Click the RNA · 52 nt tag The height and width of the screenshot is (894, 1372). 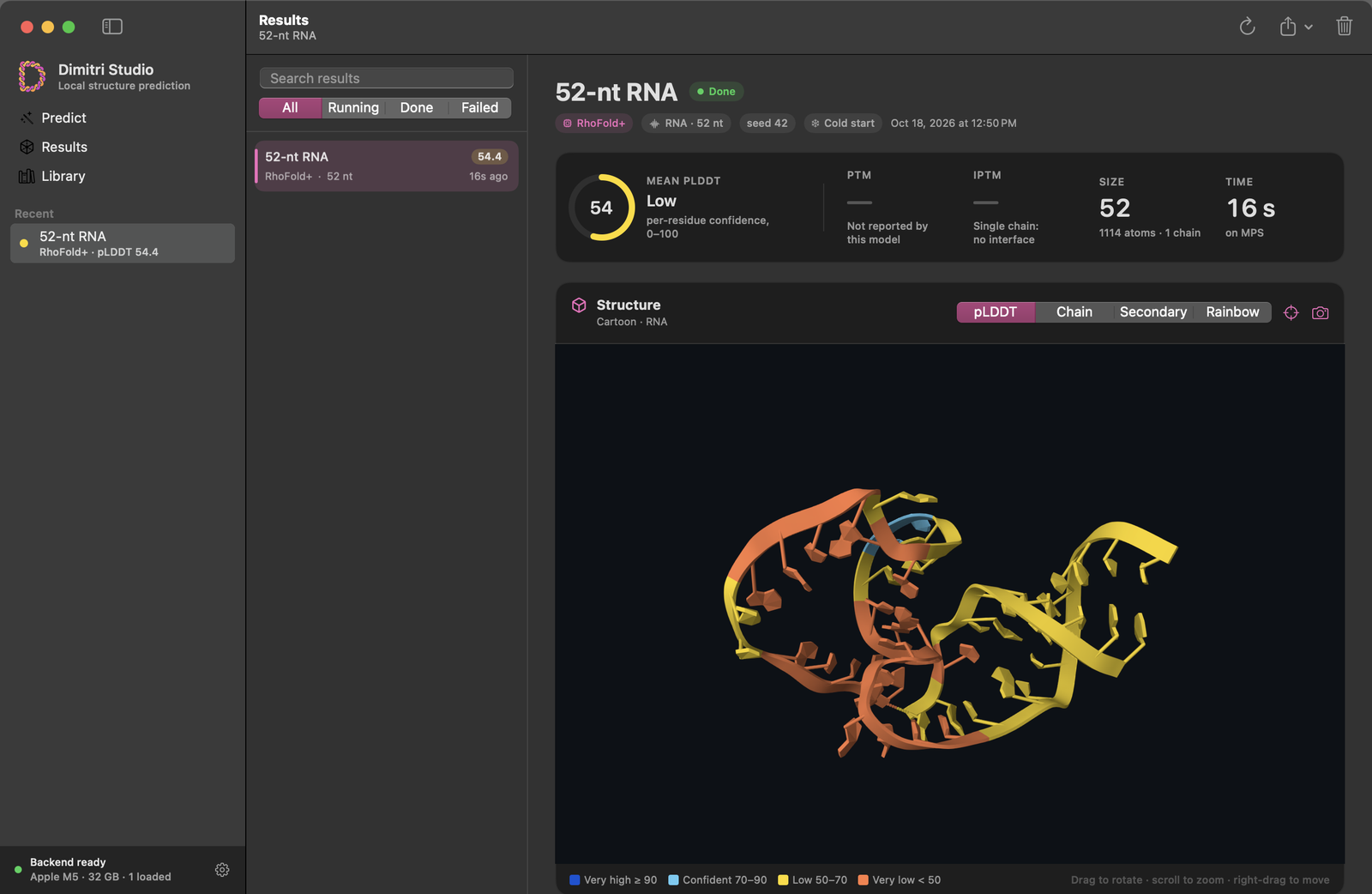686,124
